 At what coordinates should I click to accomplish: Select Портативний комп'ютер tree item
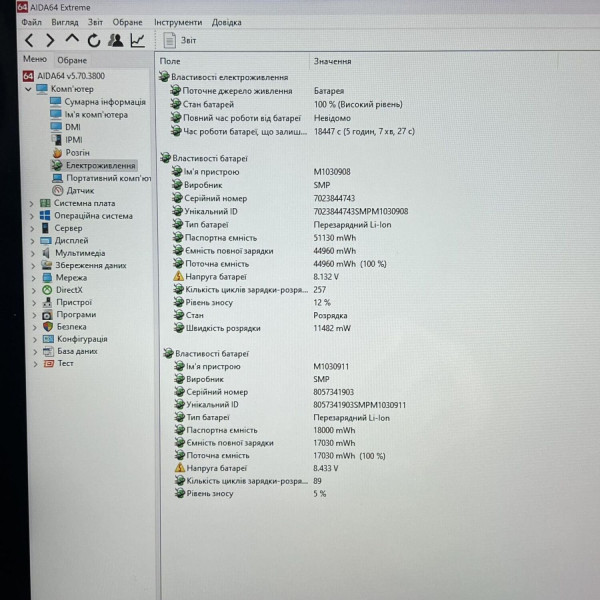click(101, 178)
